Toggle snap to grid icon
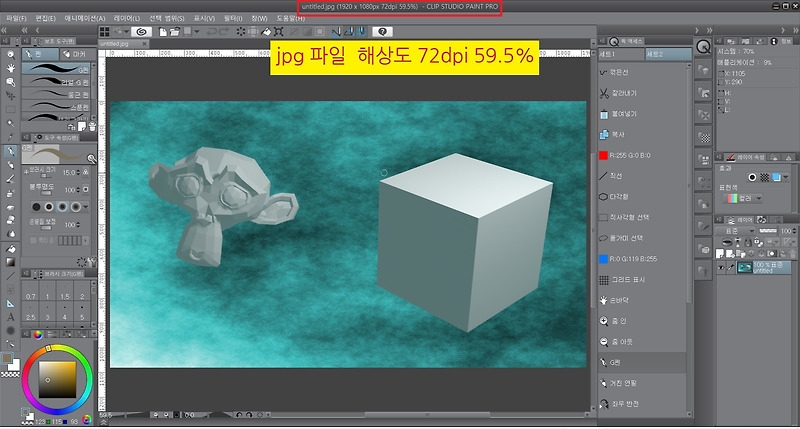The width and height of the screenshot is (800, 429). (361, 32)
